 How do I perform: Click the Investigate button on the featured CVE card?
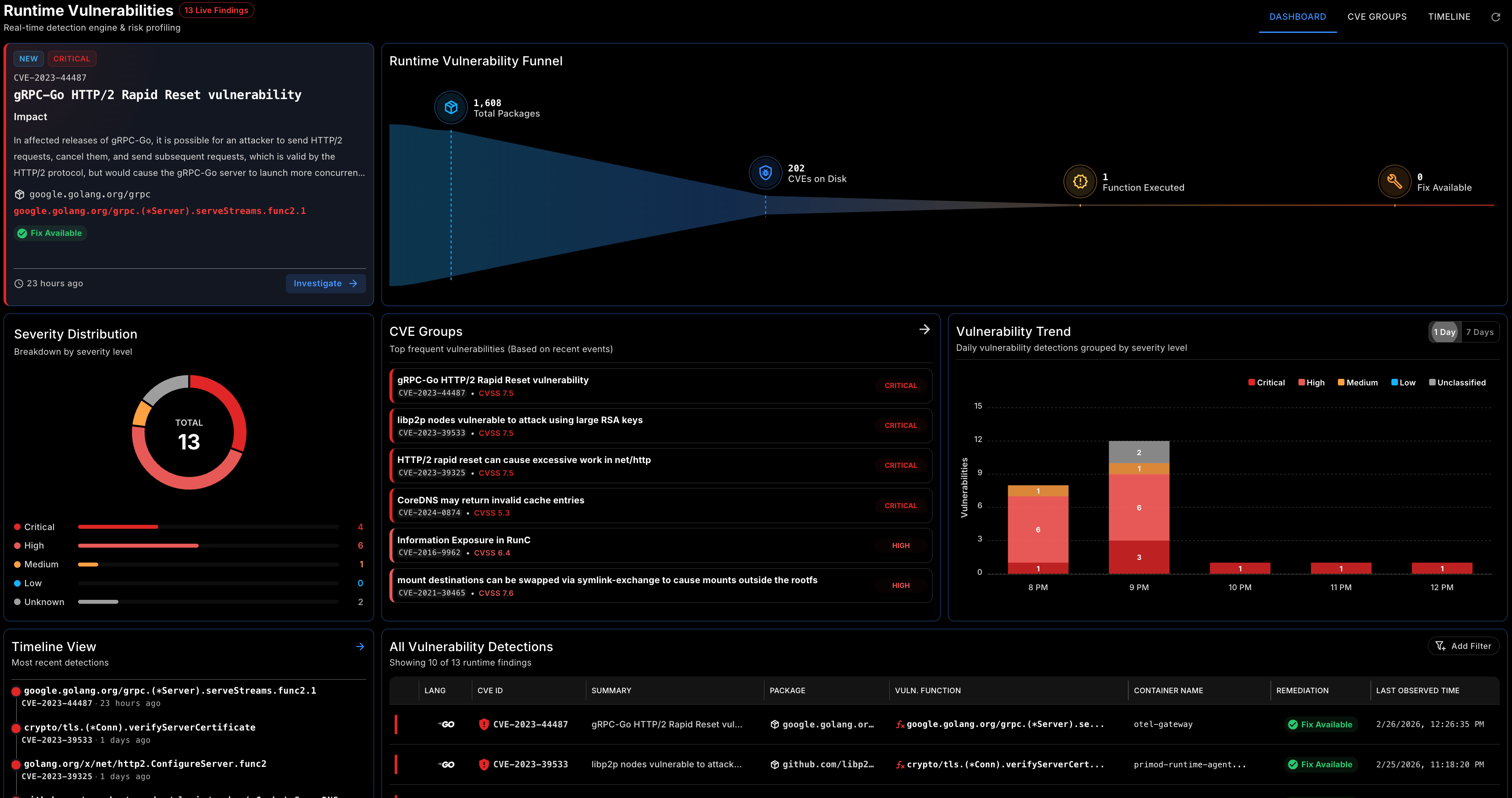[x=325, y=283]
